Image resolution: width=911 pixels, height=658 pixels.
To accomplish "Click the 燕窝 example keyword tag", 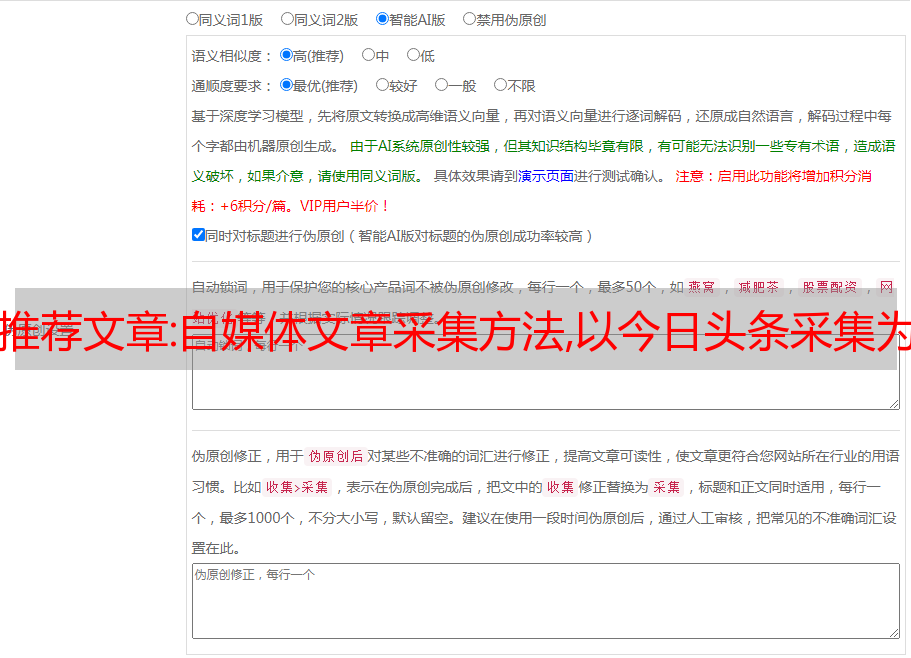I will [x=701, y=287].
